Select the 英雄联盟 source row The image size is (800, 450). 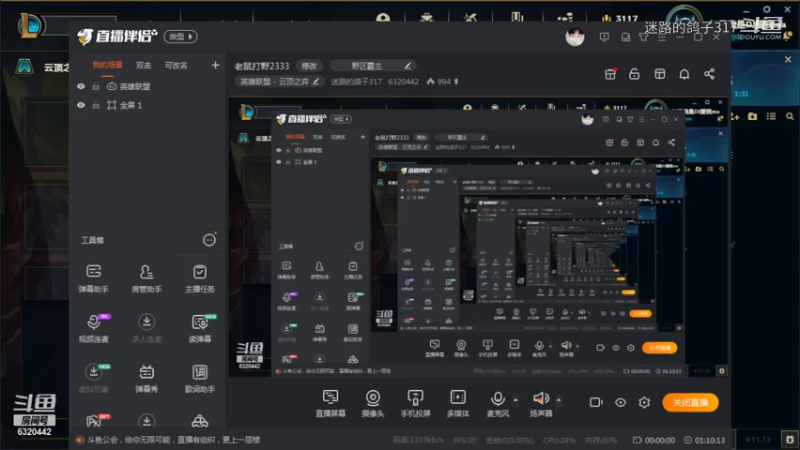point(148,86)
